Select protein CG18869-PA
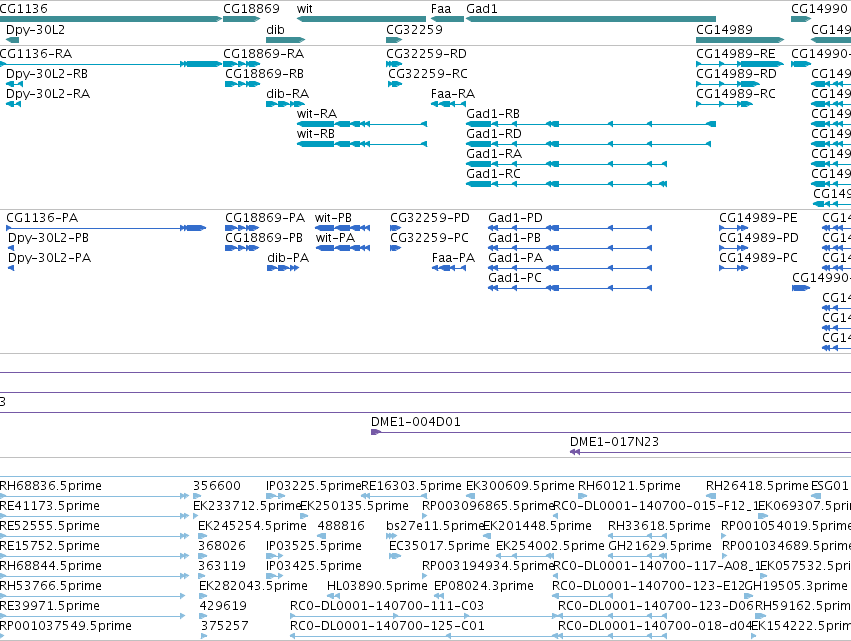The width and height of the screenshot is (851, 641). (x=242, y=228)
